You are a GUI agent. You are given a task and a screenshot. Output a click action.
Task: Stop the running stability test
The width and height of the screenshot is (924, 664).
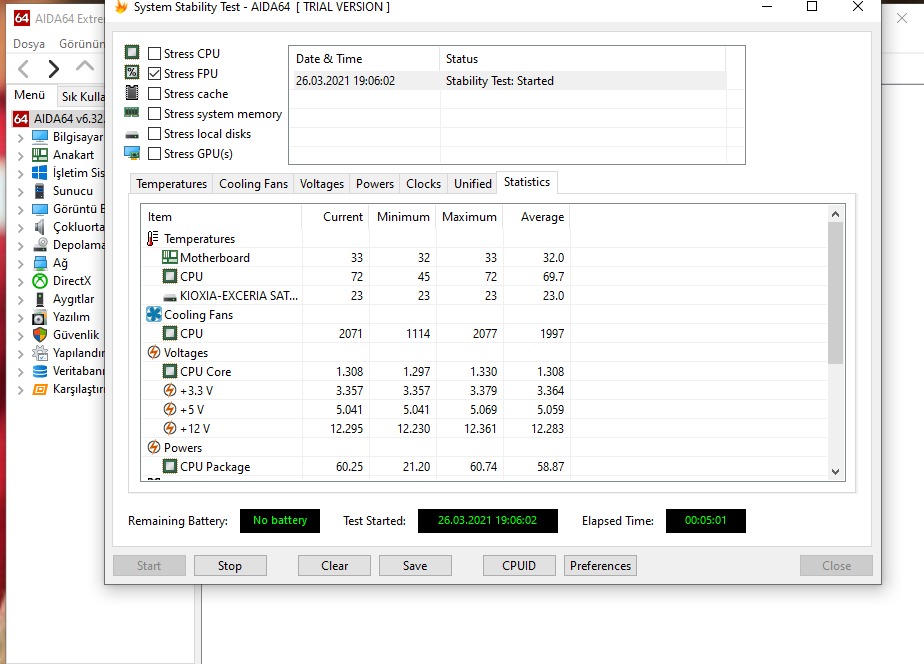pyautogui.click(x=230, y=566)
